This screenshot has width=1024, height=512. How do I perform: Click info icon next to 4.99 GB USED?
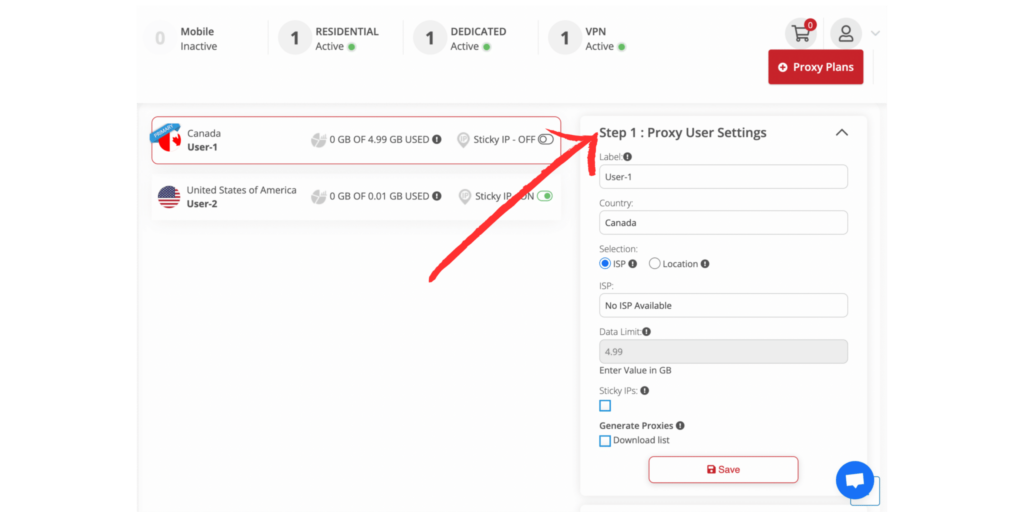[437, 139]
